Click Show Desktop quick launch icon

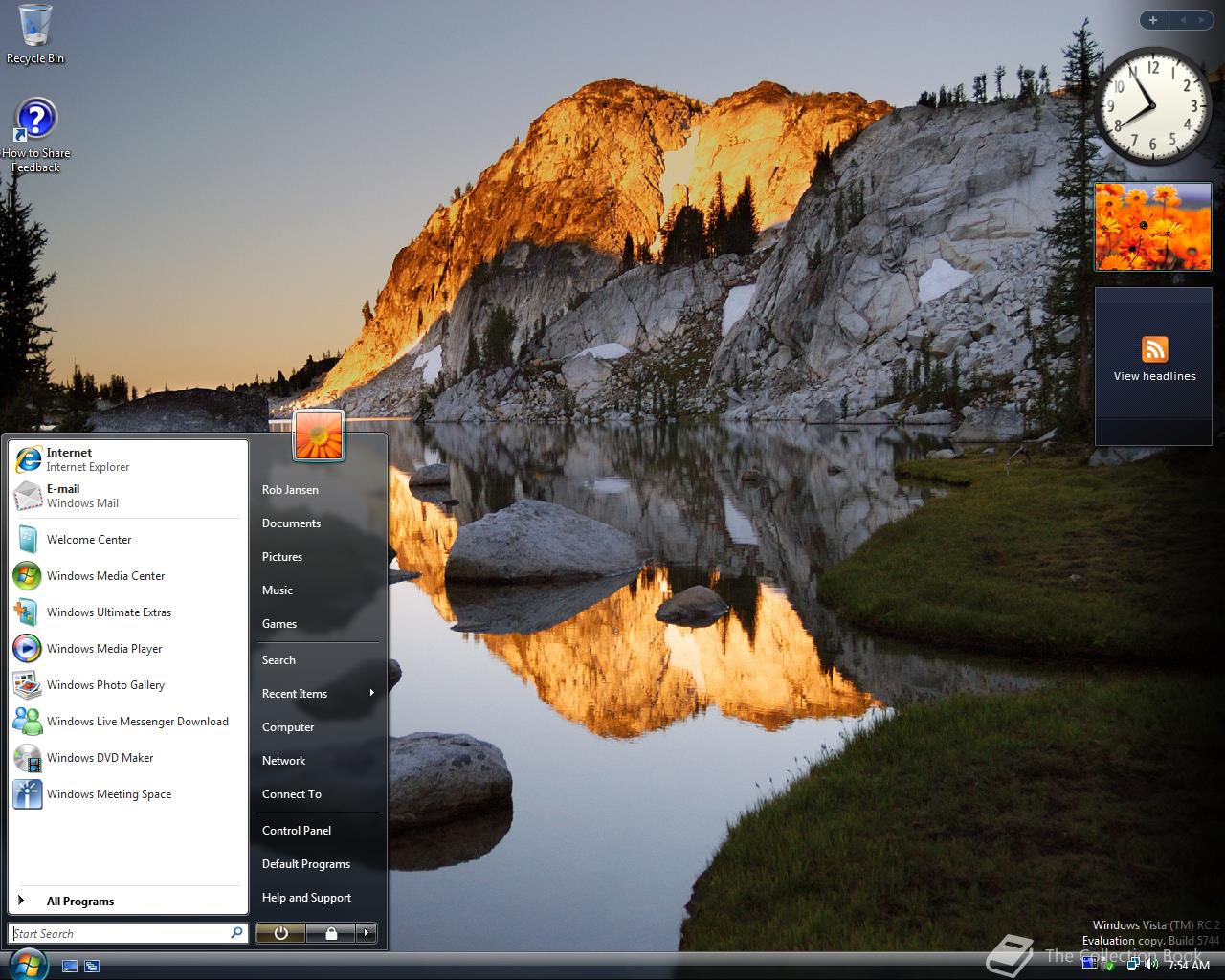69,967
